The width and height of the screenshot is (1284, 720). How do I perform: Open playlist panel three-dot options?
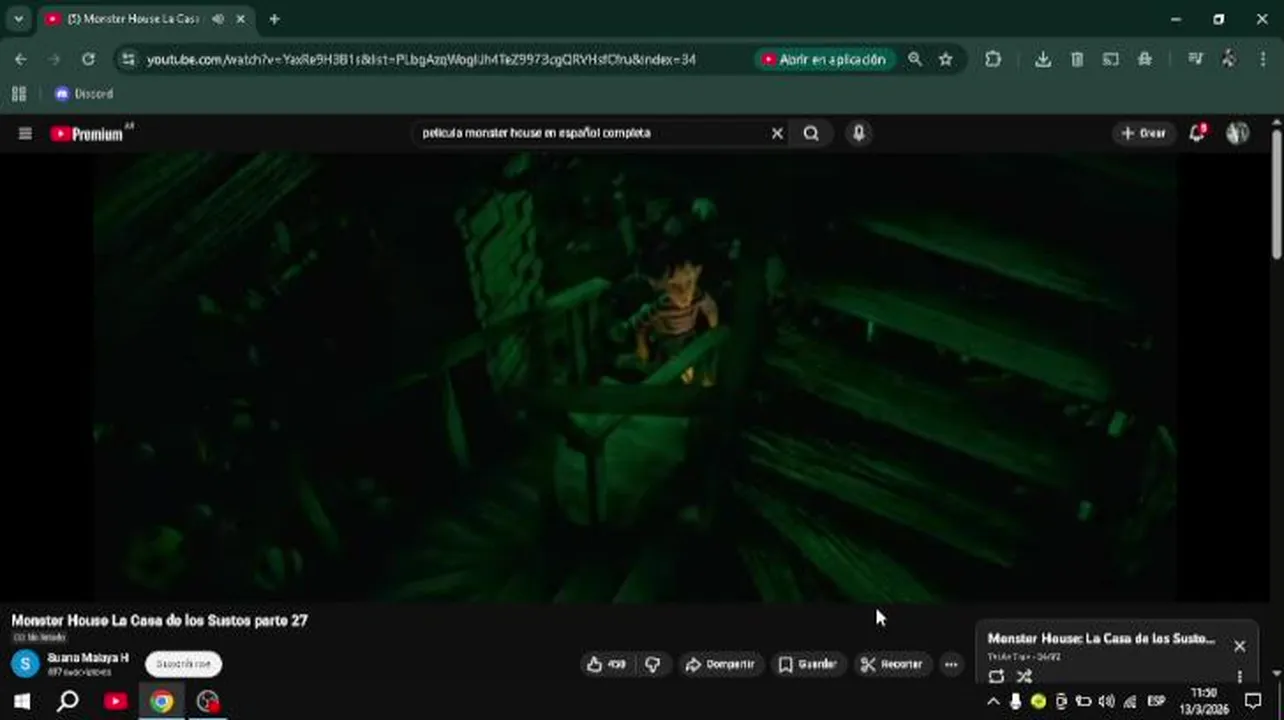tap(1240, 677)
